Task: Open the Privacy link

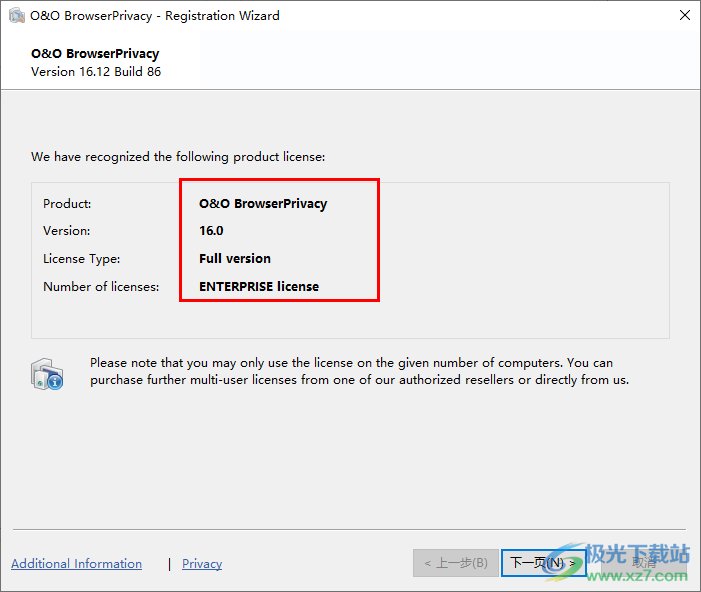Action: click(202, 563)
